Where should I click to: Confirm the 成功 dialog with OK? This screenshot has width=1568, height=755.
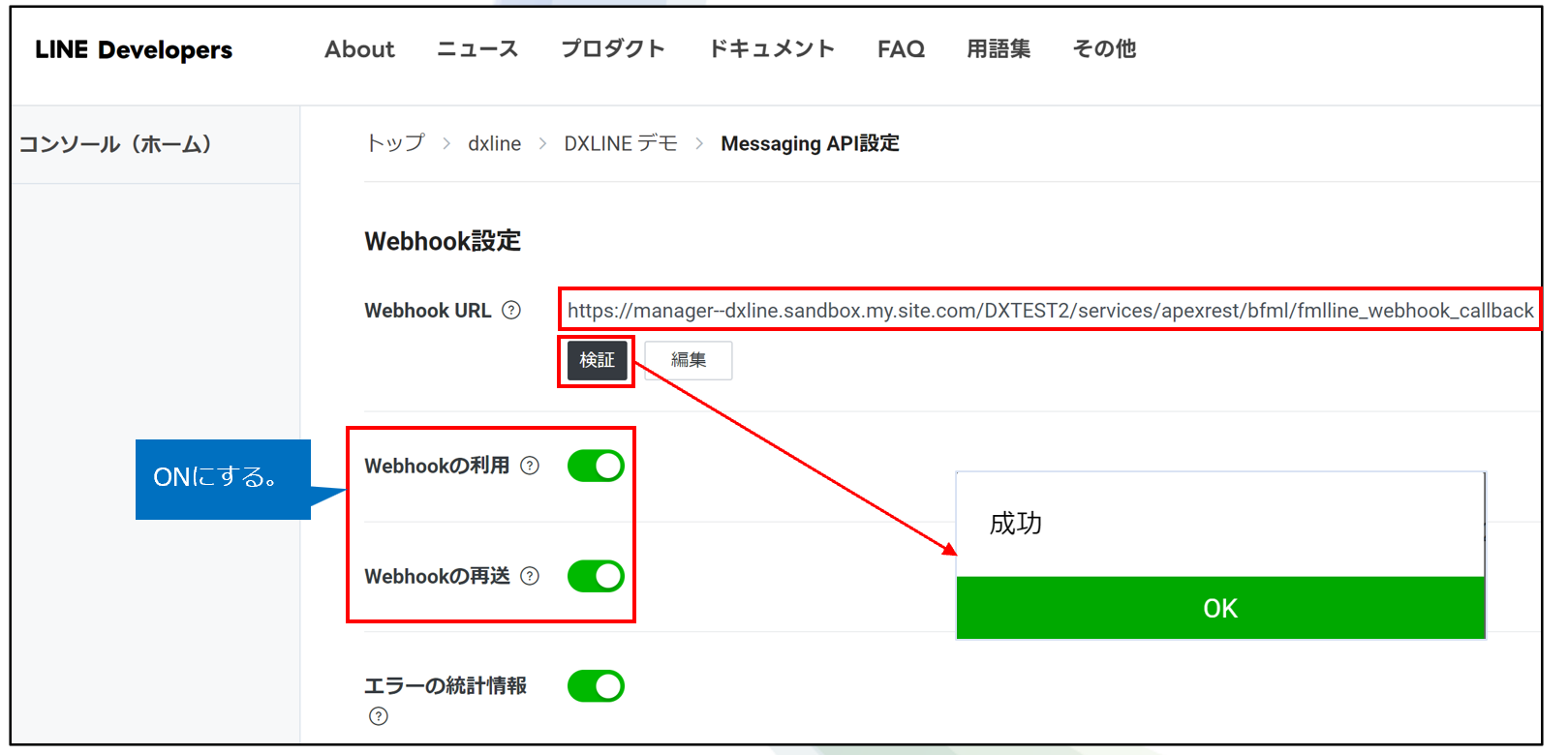tap(1219, 608)
